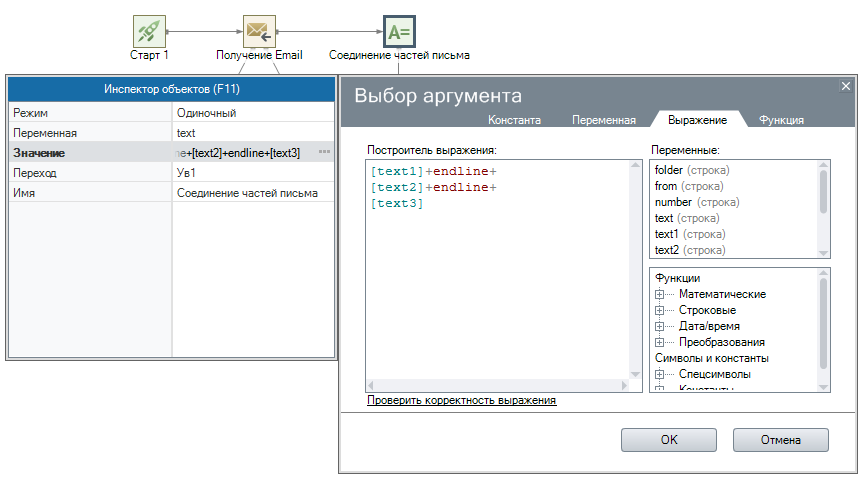Select the Соединение частей письма block icon
The height and width of the screenshot is (479, 866).
pos(399,31)
